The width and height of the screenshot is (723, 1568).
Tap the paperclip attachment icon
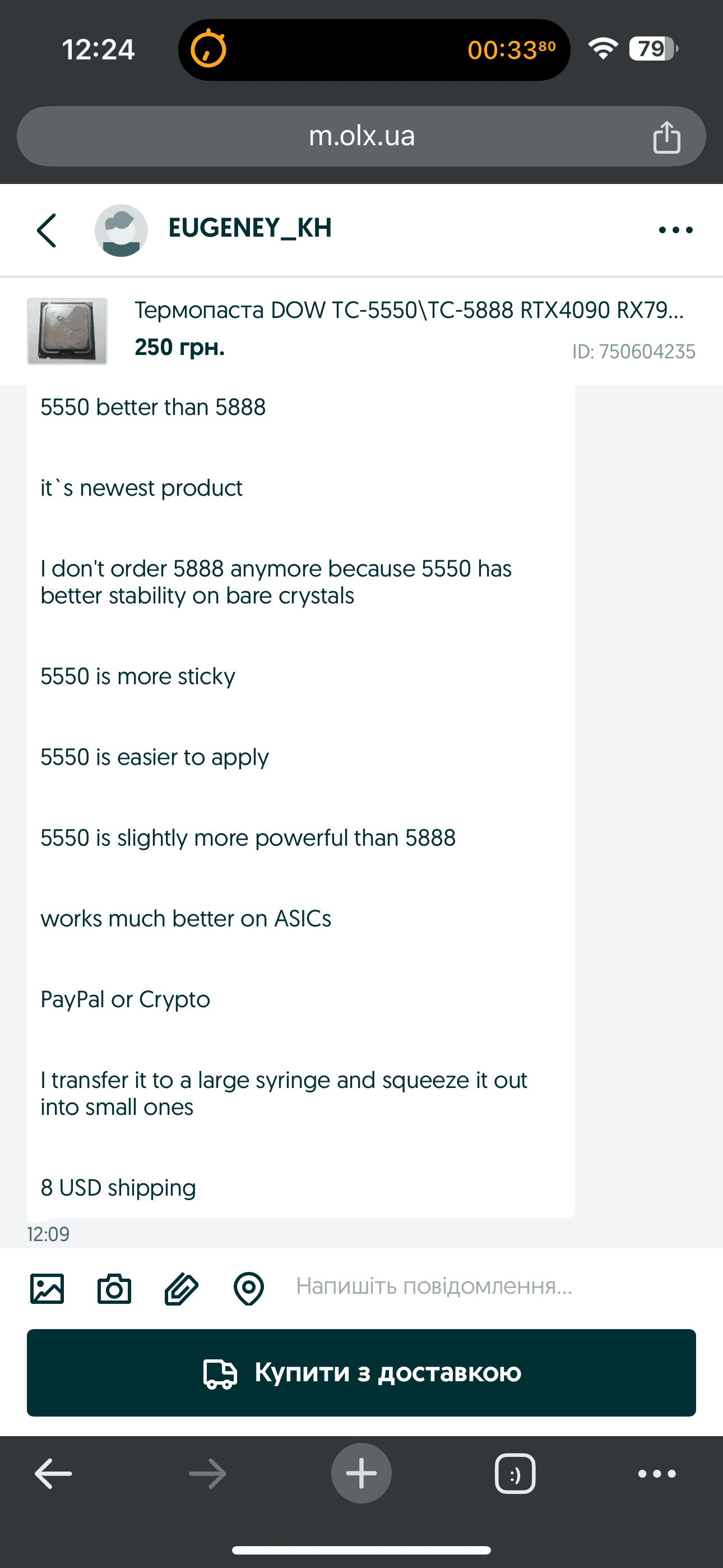click(x=182, y=1289)
